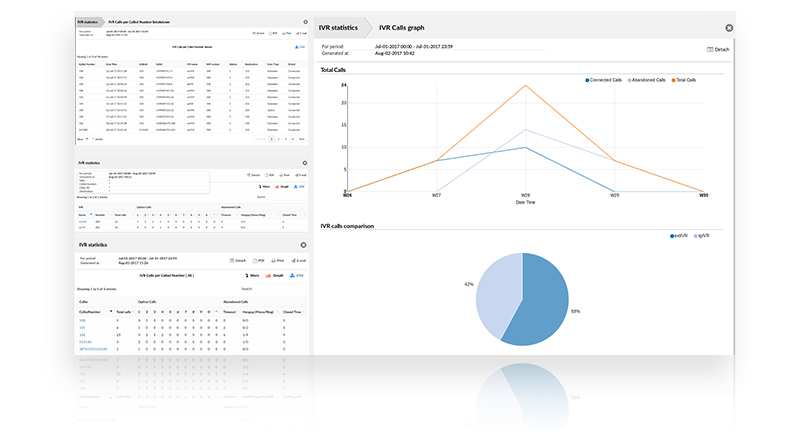
Task: Click the orange line peak at W28
Action: [x=526, y=86]
